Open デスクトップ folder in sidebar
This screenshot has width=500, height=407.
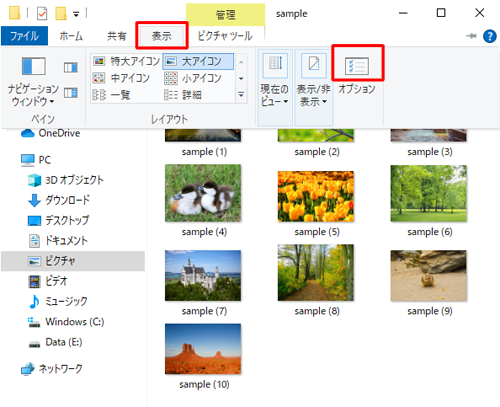point(58,220)
